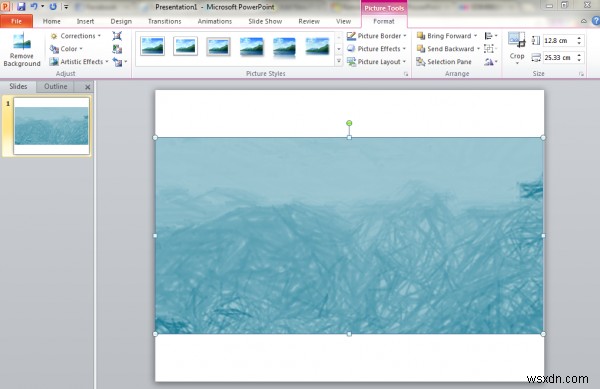Click the shape width field showing 25.33 cm
Screen dimensions: 600x389
tap(559, 58)
